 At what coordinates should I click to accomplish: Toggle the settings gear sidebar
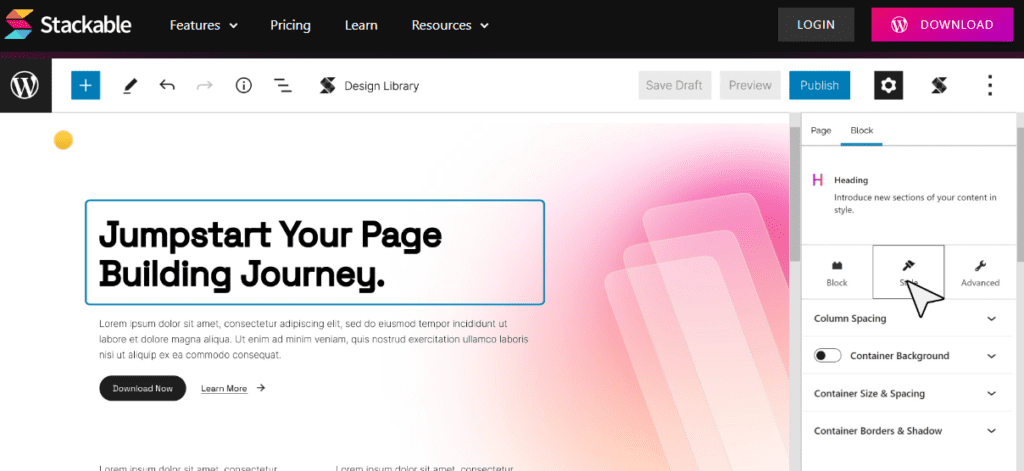click(888, 86)
